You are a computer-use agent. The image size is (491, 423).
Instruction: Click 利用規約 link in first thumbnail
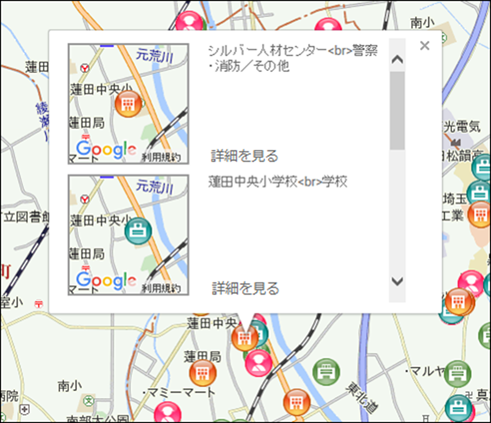tap(162, 157)
